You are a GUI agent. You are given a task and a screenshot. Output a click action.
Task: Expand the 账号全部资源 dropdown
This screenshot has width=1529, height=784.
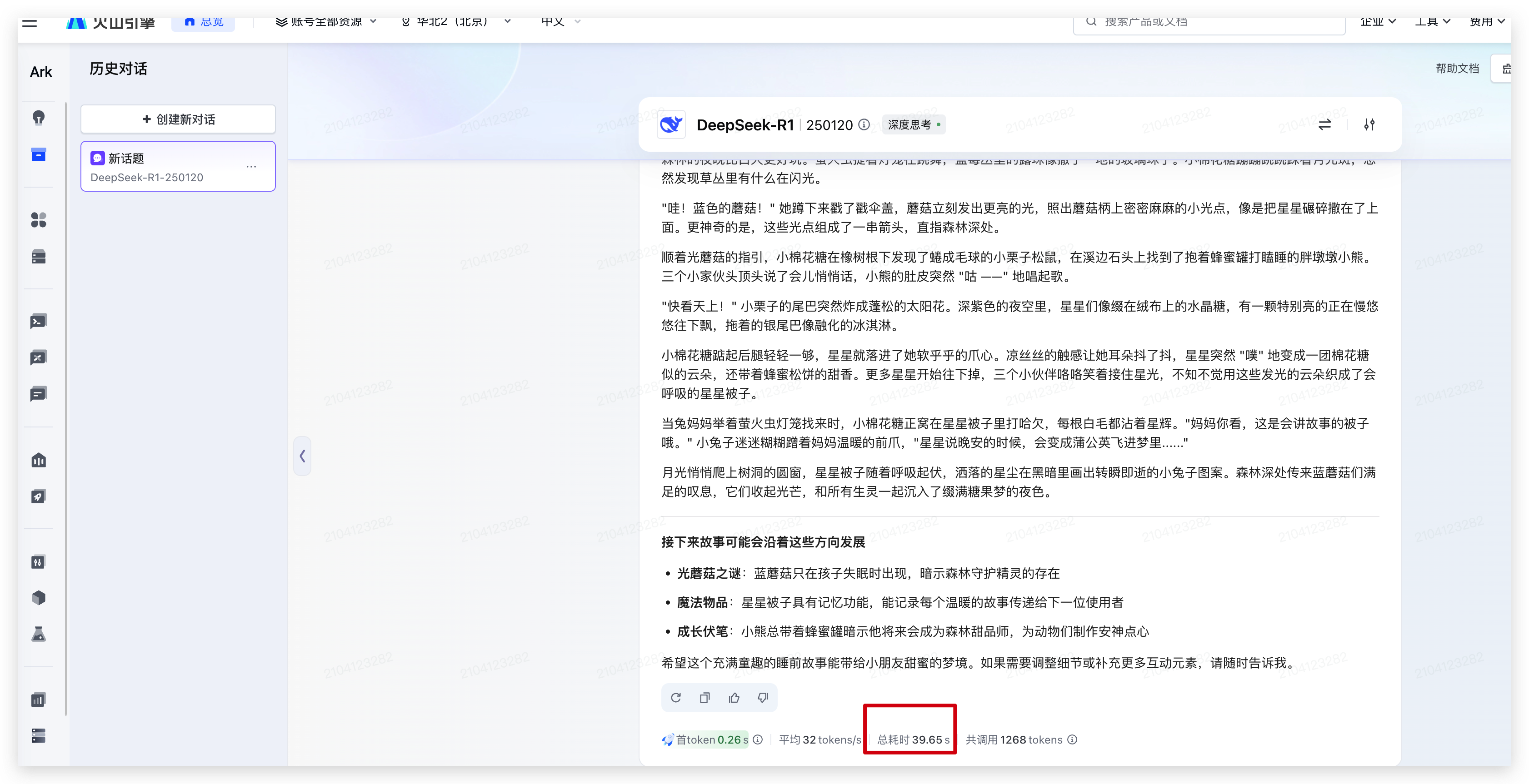[326, 22]
